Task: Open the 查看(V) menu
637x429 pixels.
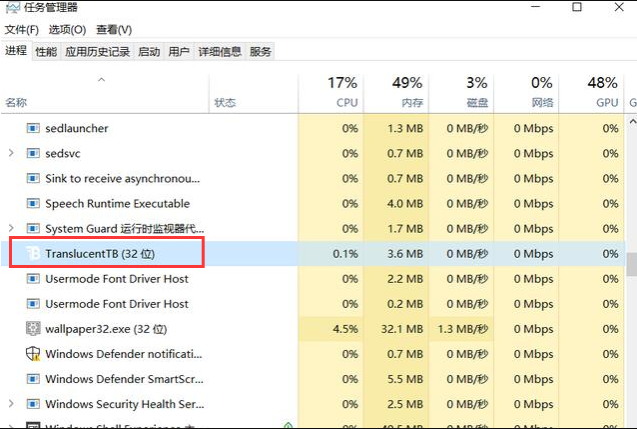Action: click(x=114, y=30)
